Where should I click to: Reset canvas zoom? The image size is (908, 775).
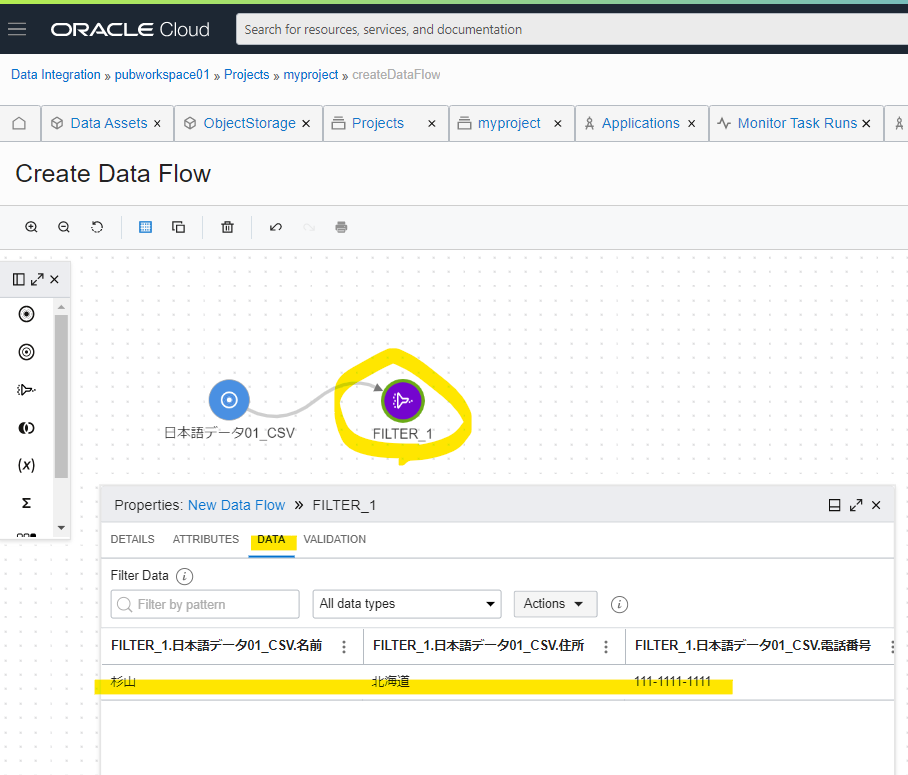(x=97, y=227)
